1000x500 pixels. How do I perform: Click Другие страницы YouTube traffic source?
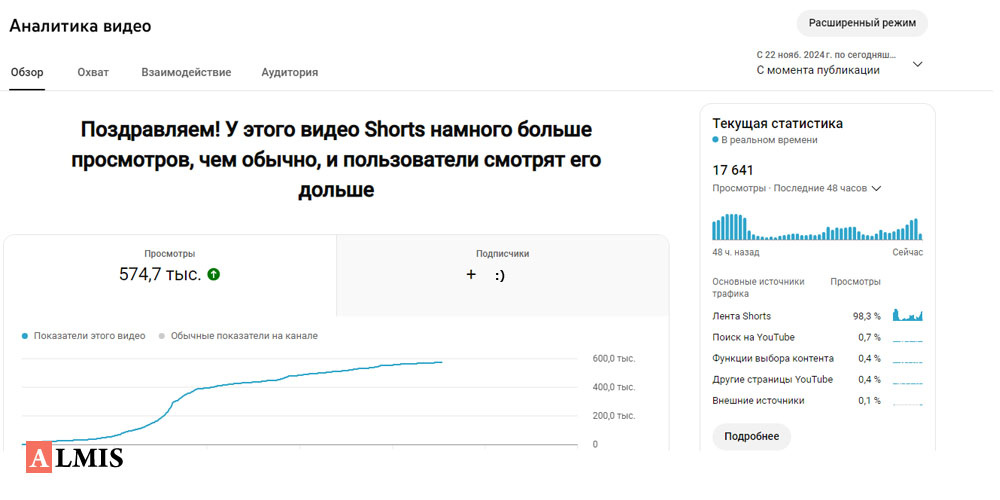pyautogui.click(x=772, y=379)
